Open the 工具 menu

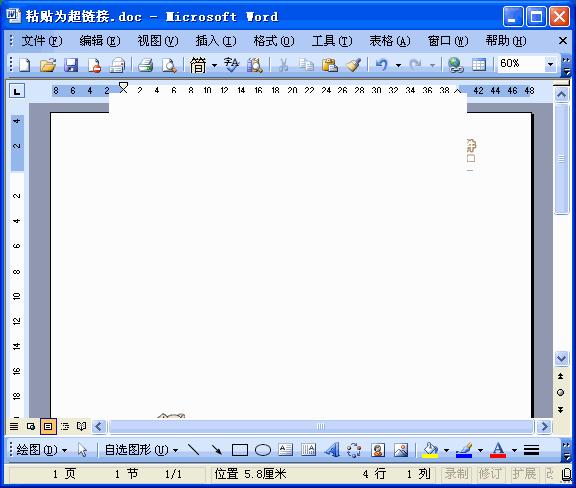pos(332,40)
